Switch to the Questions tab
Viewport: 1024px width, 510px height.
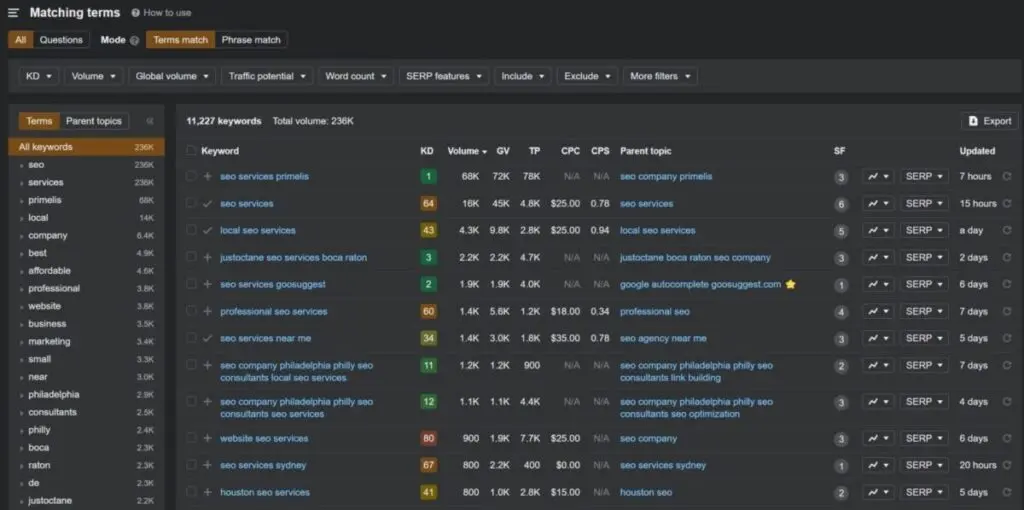61,40
